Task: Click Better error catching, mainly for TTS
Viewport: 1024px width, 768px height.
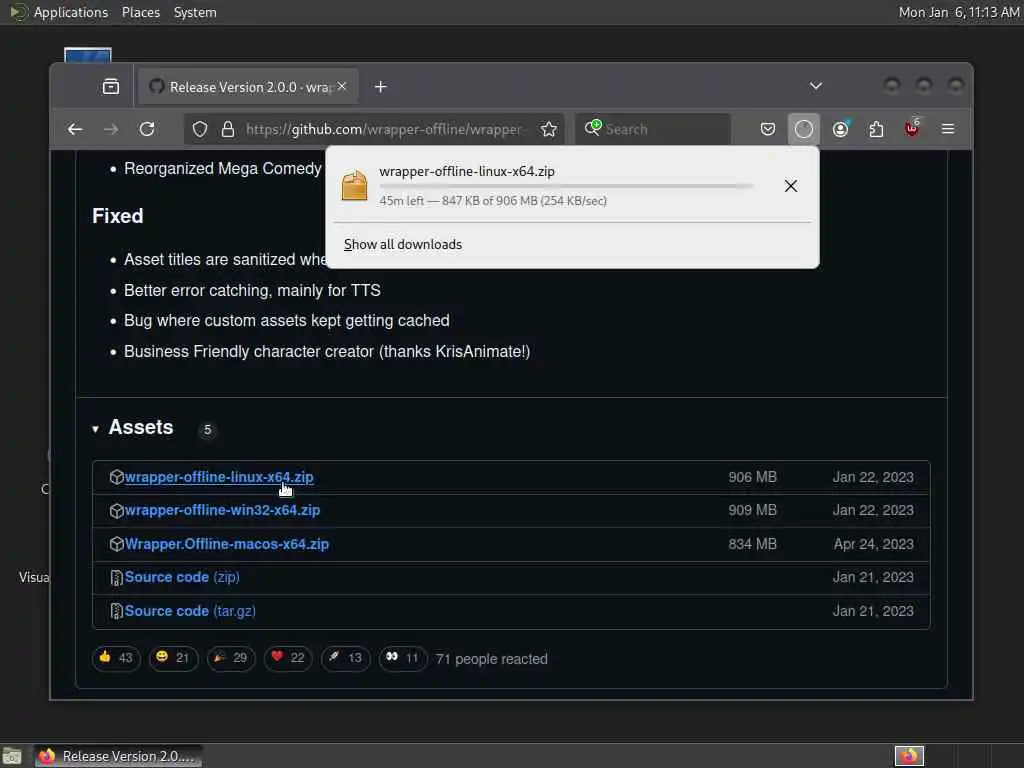Action: (252, 291)
